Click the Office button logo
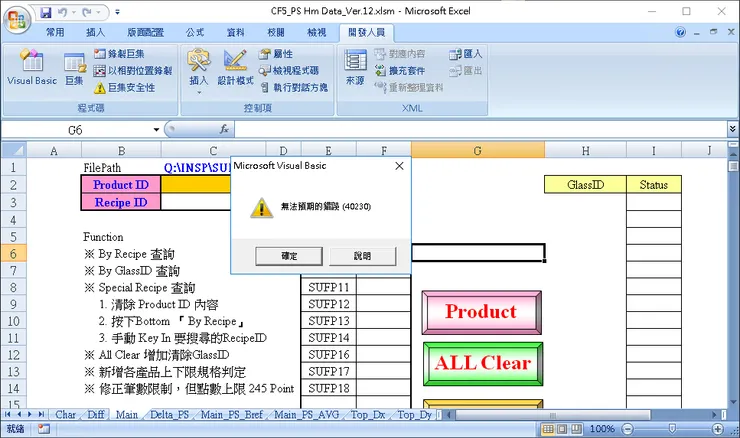This screenshot has height=438, width=740. coord(17,20)
